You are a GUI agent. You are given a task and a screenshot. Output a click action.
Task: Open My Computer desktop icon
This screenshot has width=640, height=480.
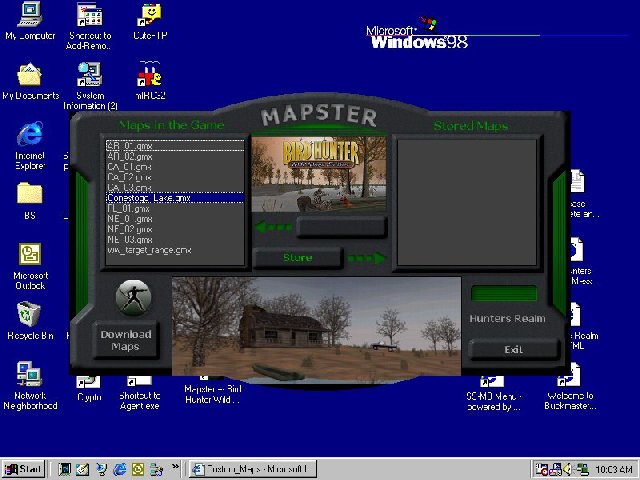click(x=30, y=21)
